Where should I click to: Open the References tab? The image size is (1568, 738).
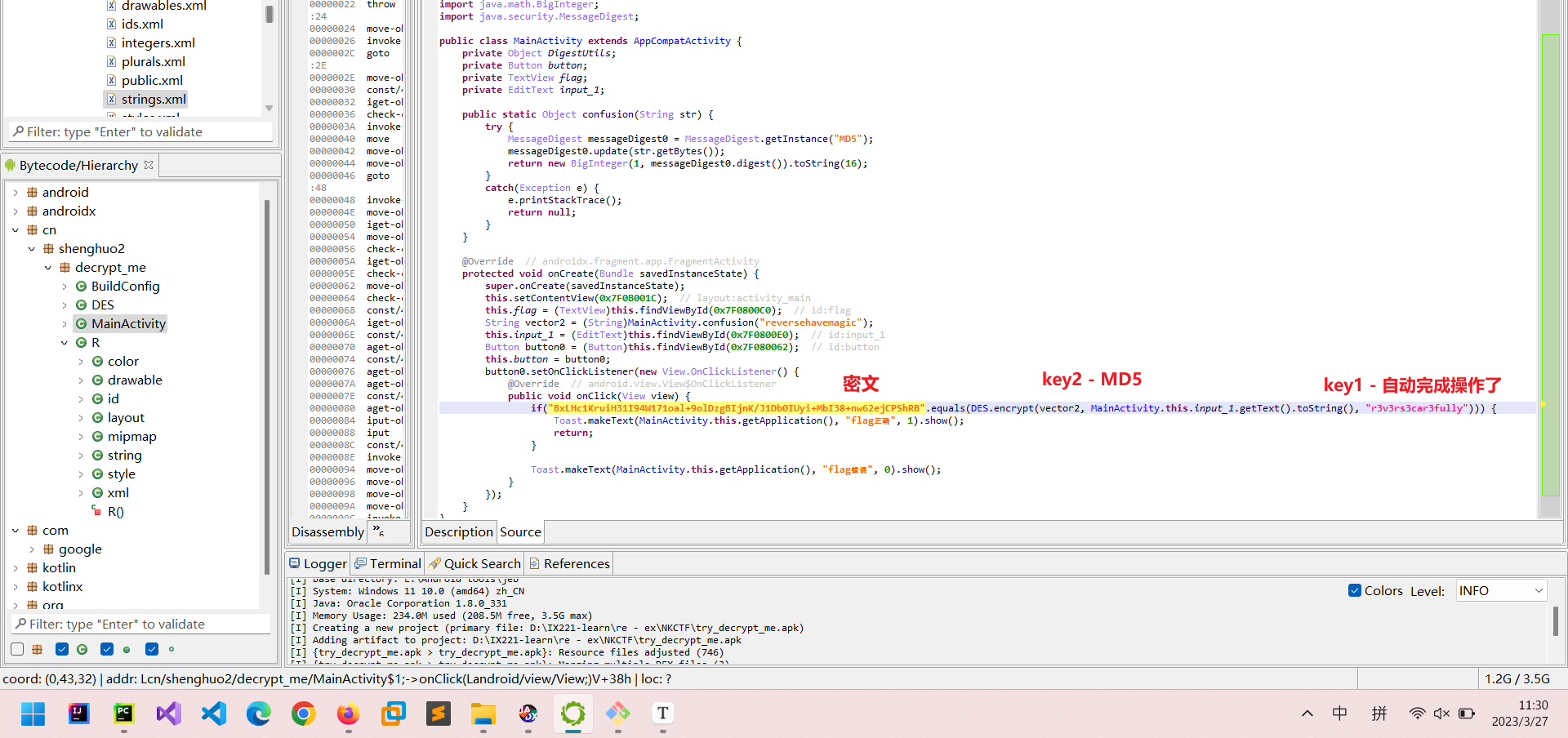click(568, 563)
